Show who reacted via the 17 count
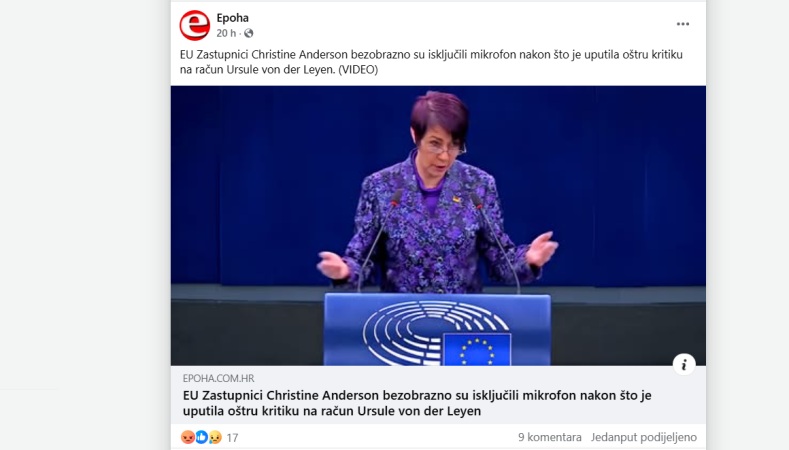The image size is (789, 450). point(232,437)
